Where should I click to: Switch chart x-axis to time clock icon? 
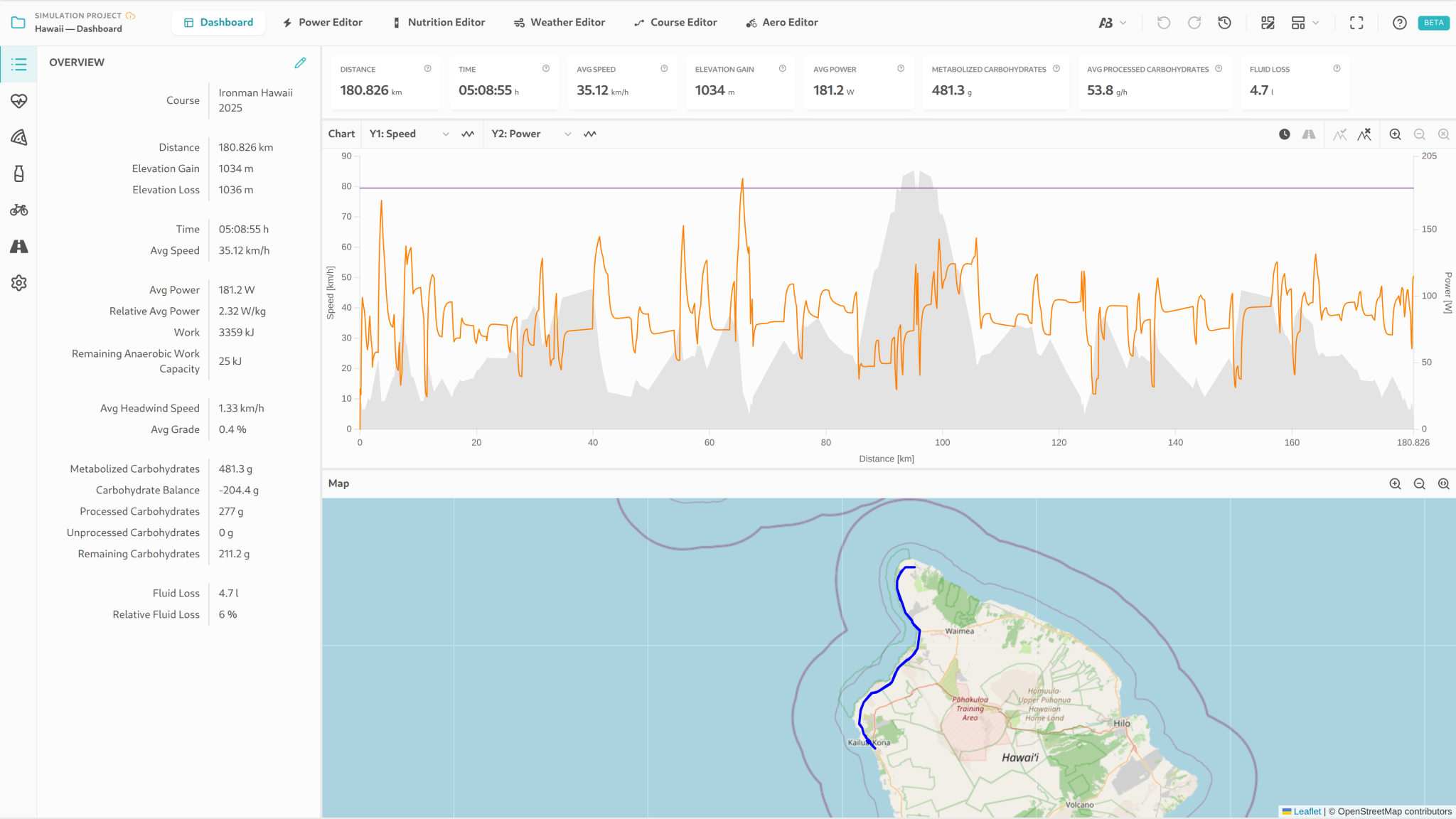[1285, 134]
